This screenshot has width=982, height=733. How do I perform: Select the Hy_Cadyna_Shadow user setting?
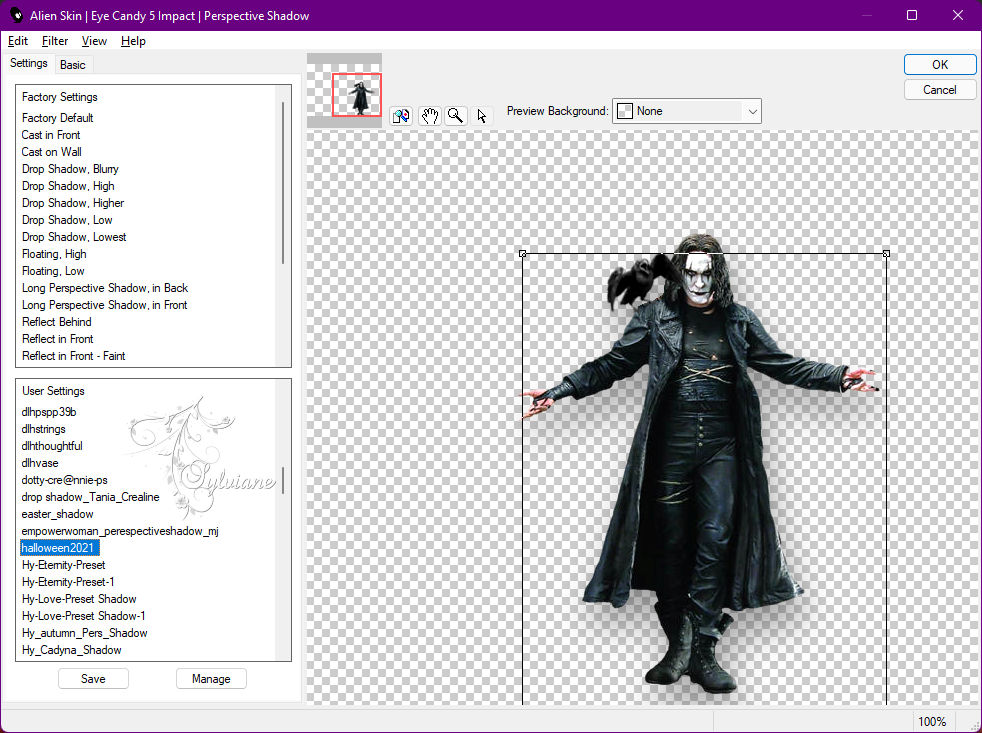[71, 650]
